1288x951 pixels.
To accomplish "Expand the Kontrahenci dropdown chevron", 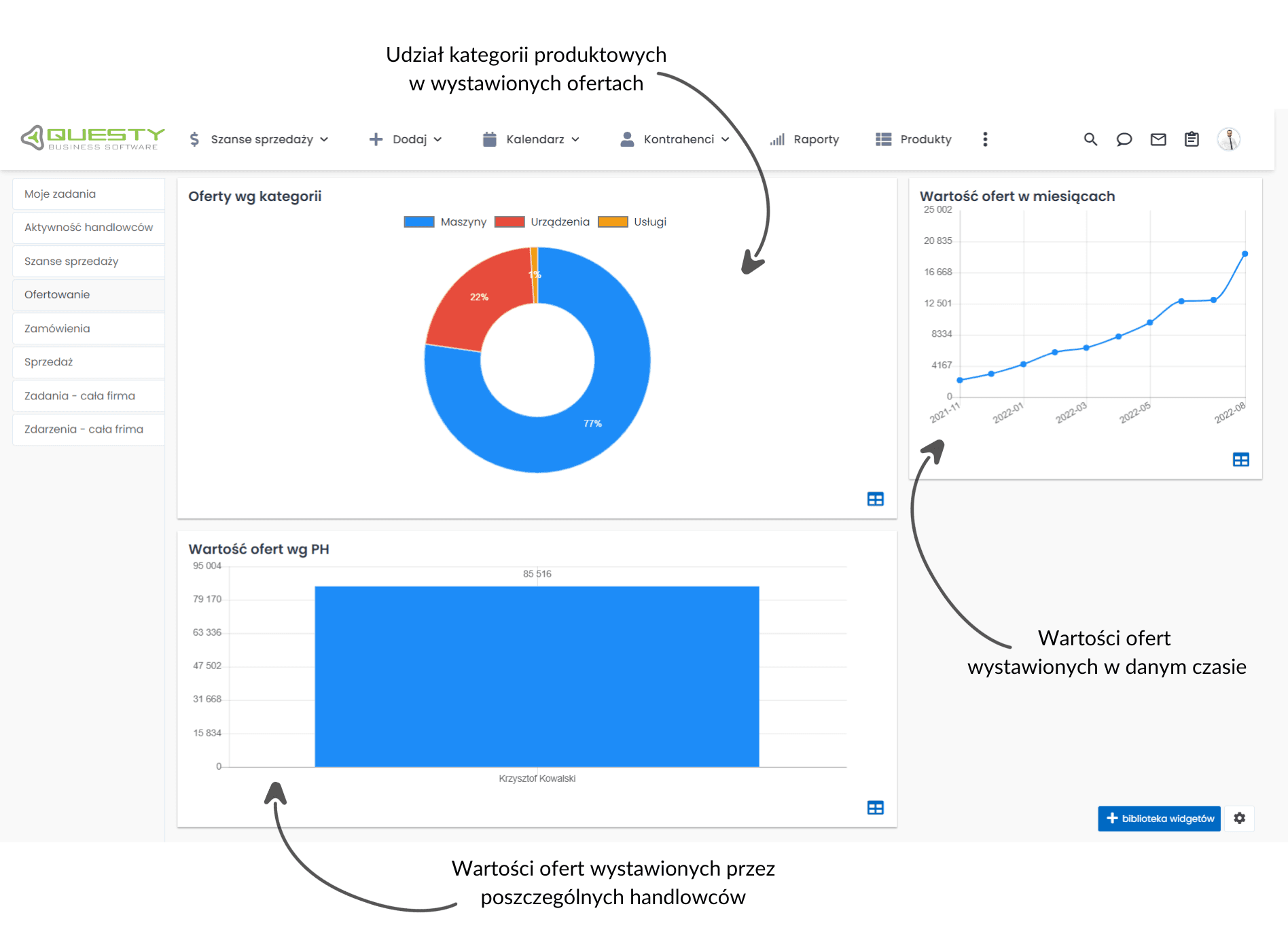I will click(x=726, y=139).
